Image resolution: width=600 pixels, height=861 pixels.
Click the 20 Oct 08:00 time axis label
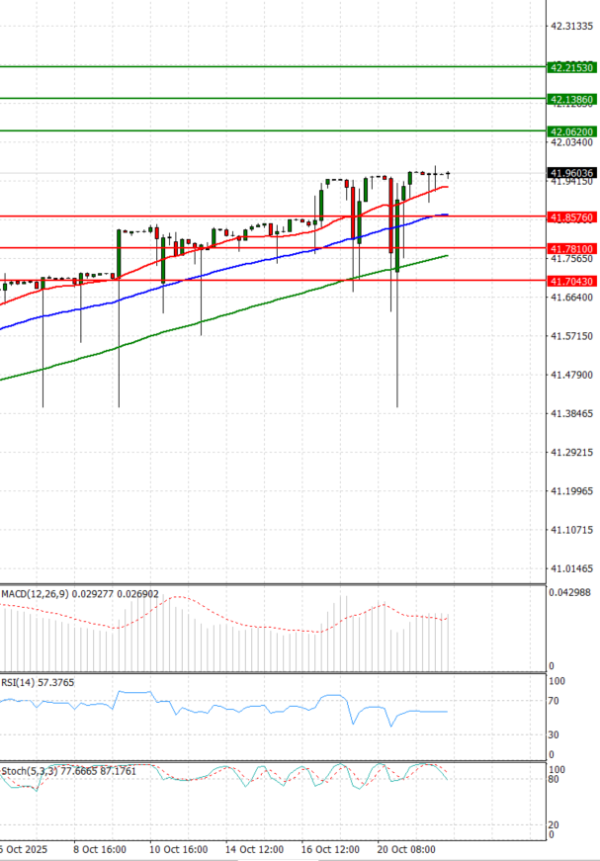(406, 850)
